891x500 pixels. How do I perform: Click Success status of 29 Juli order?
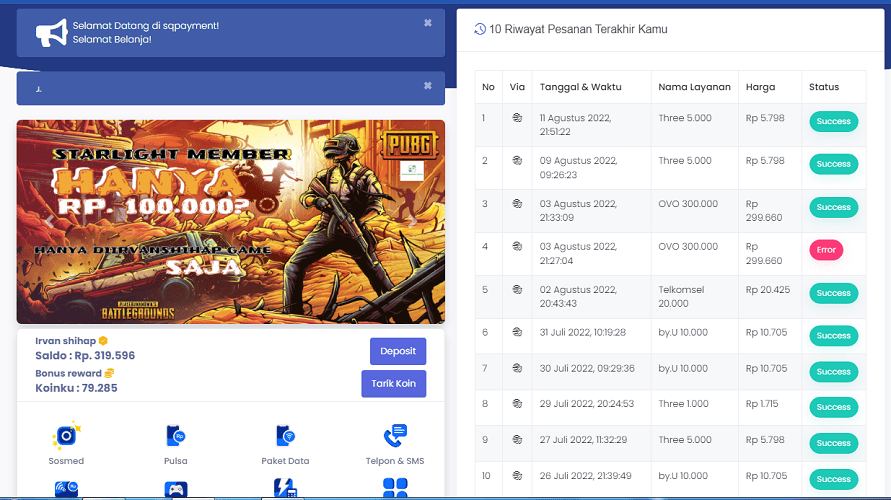pyautogui.click(x=834, y=407)
